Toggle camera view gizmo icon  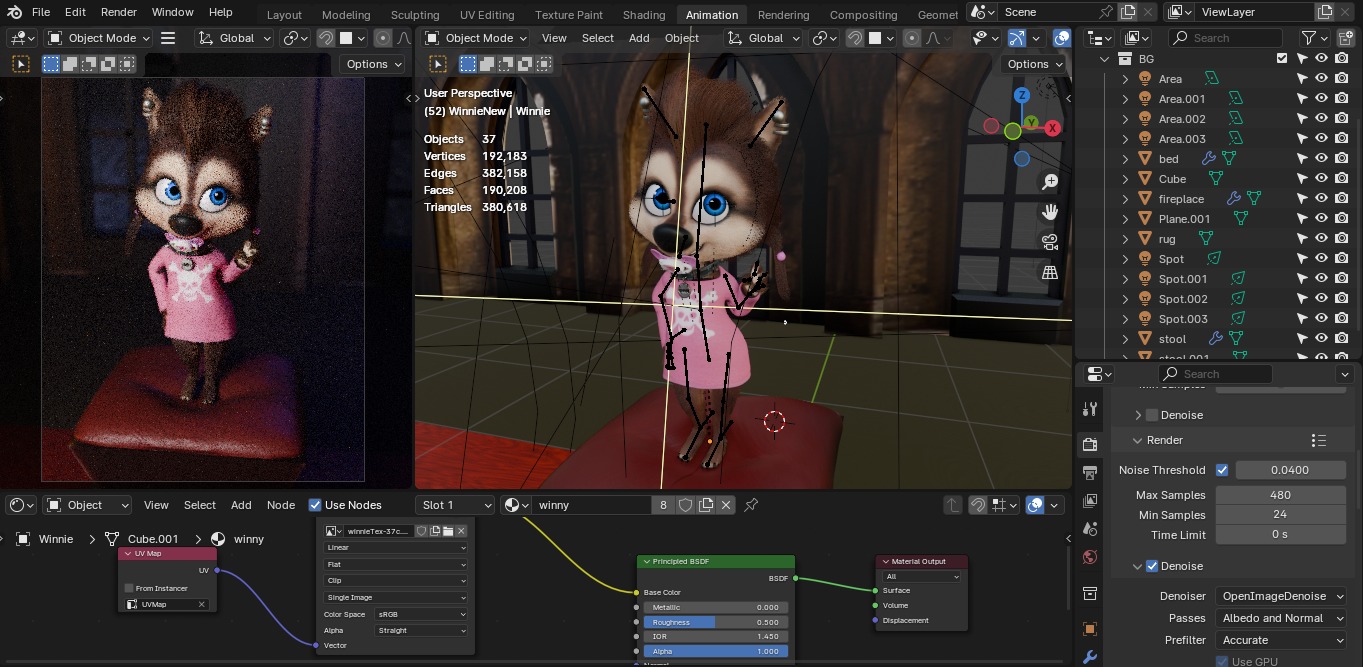(1049, 242)
